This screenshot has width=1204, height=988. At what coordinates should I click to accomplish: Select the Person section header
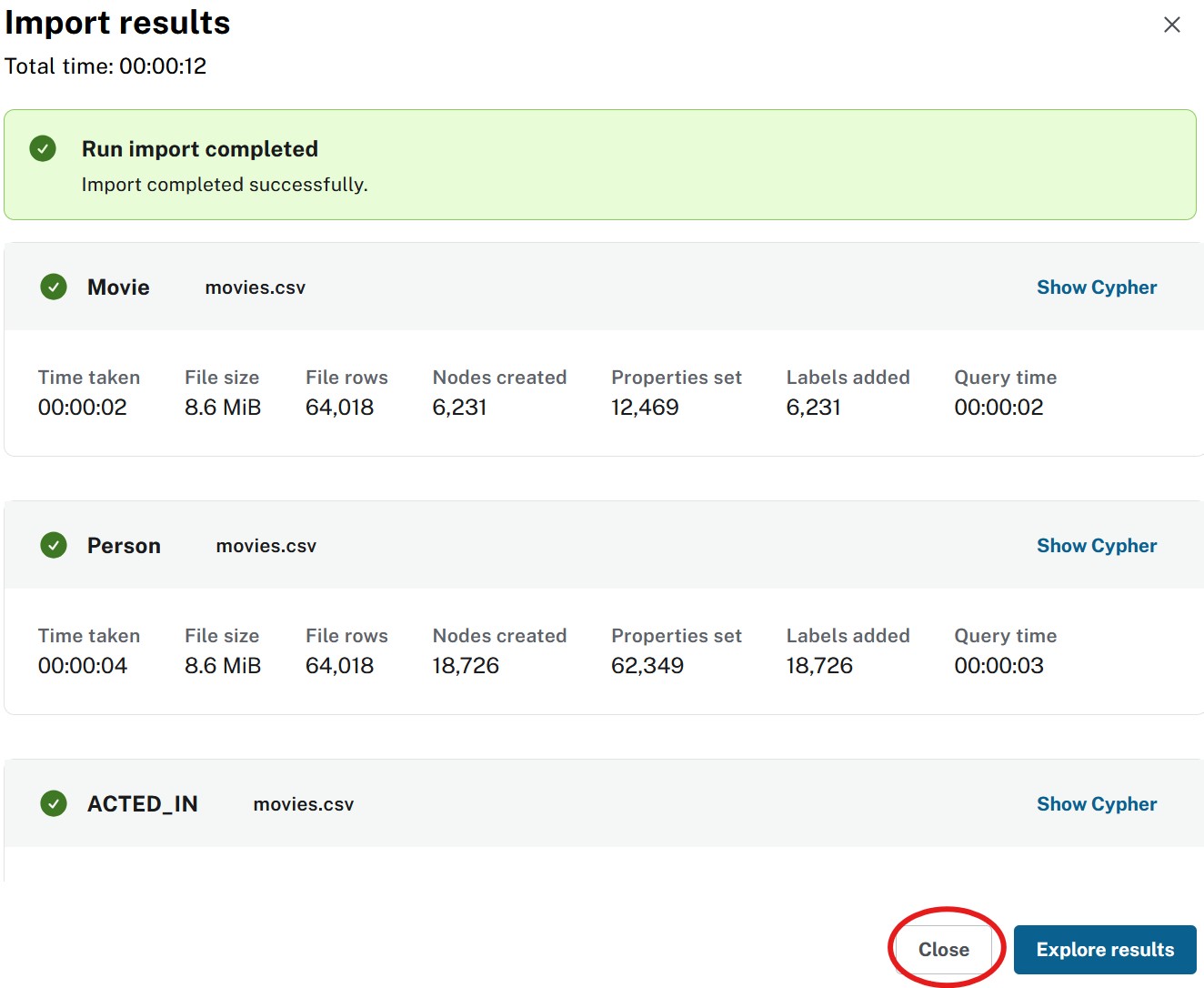pos(124,545)
